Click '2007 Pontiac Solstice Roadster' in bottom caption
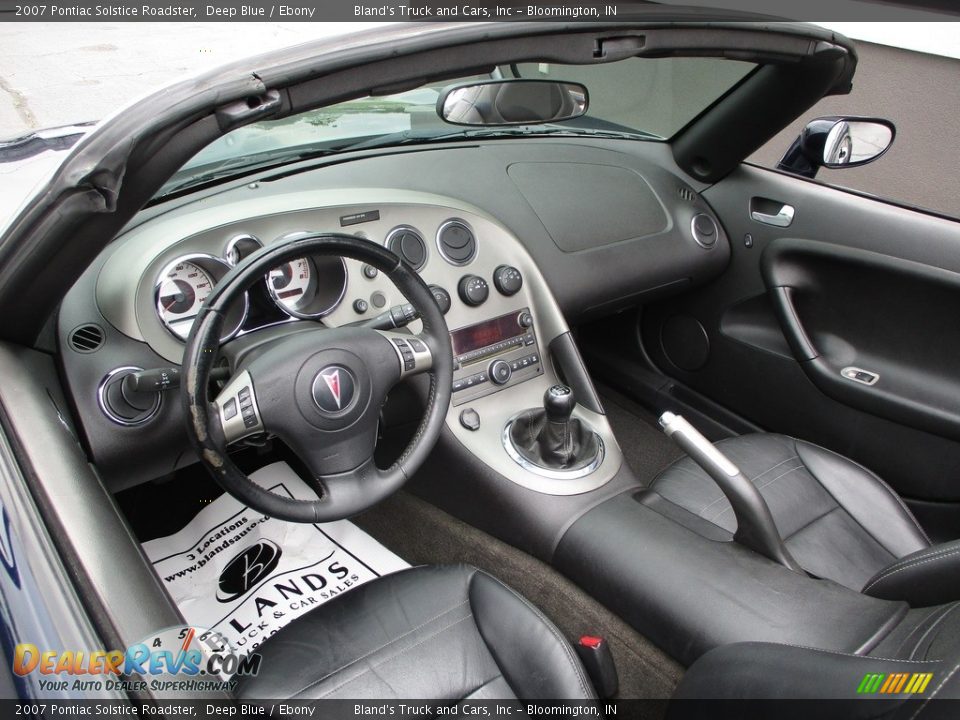Viewport: 960px width, 720px height. (105, 710)
